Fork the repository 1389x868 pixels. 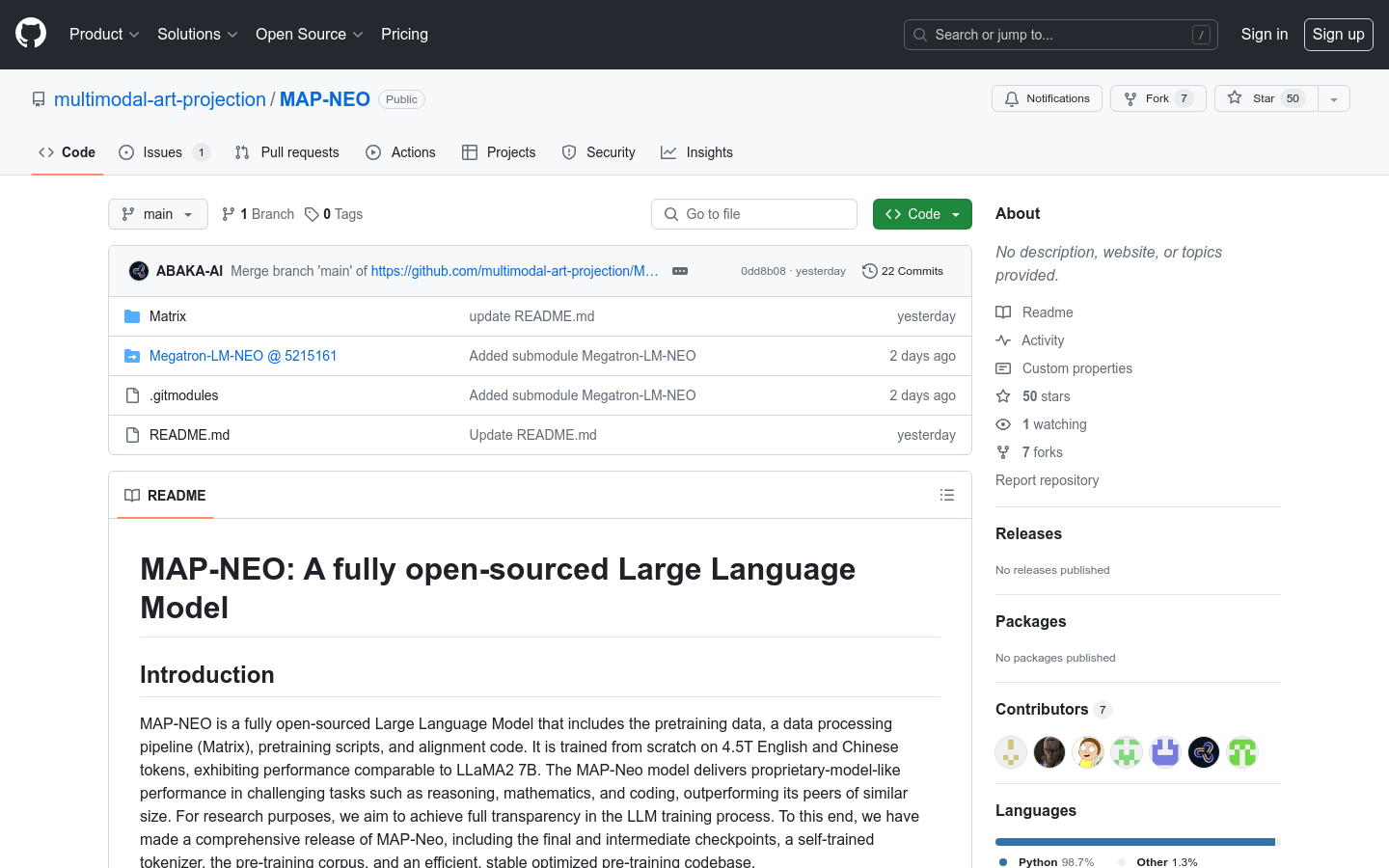(1157, 98)
